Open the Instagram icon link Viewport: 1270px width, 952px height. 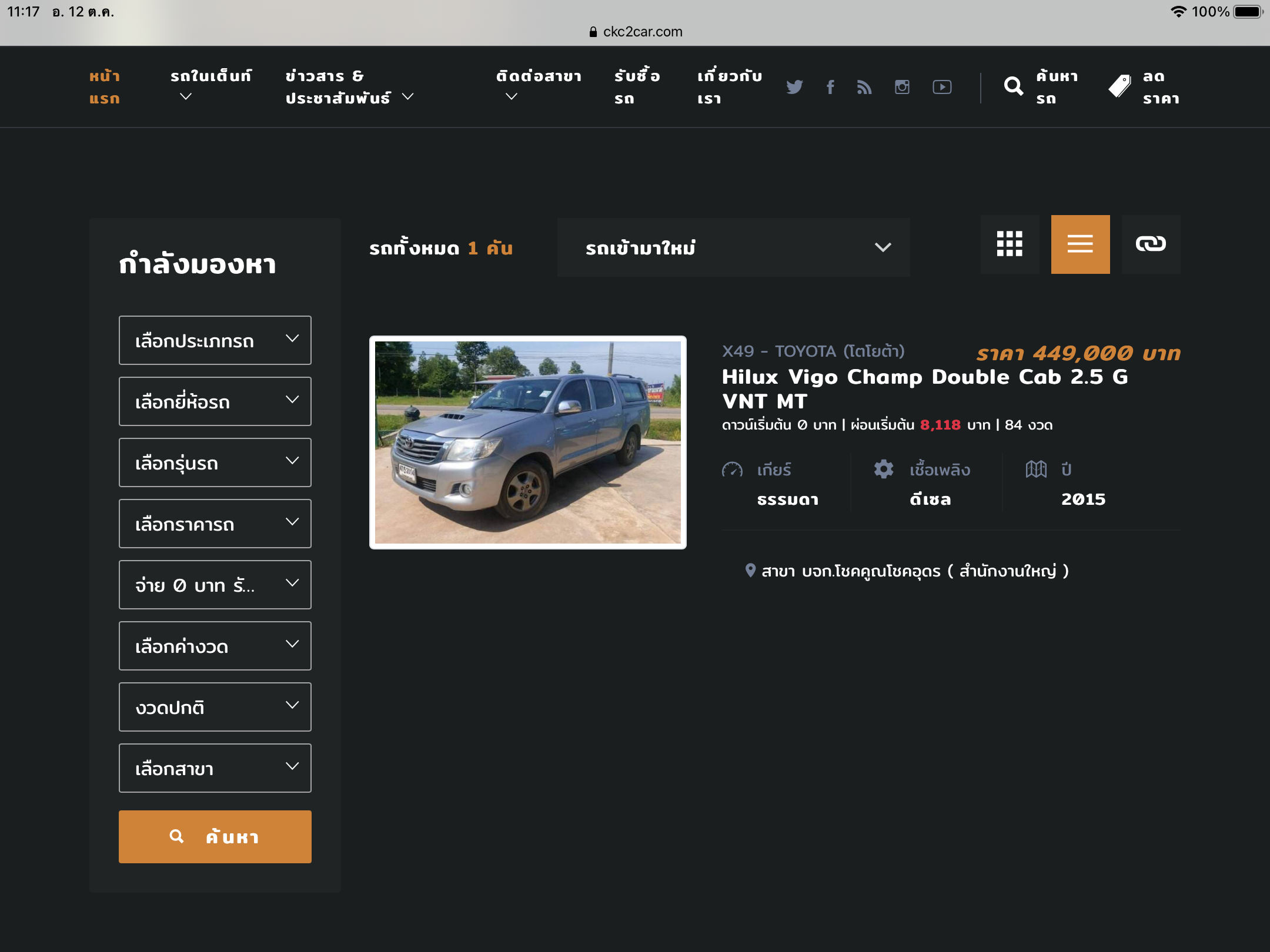[902, 87]
